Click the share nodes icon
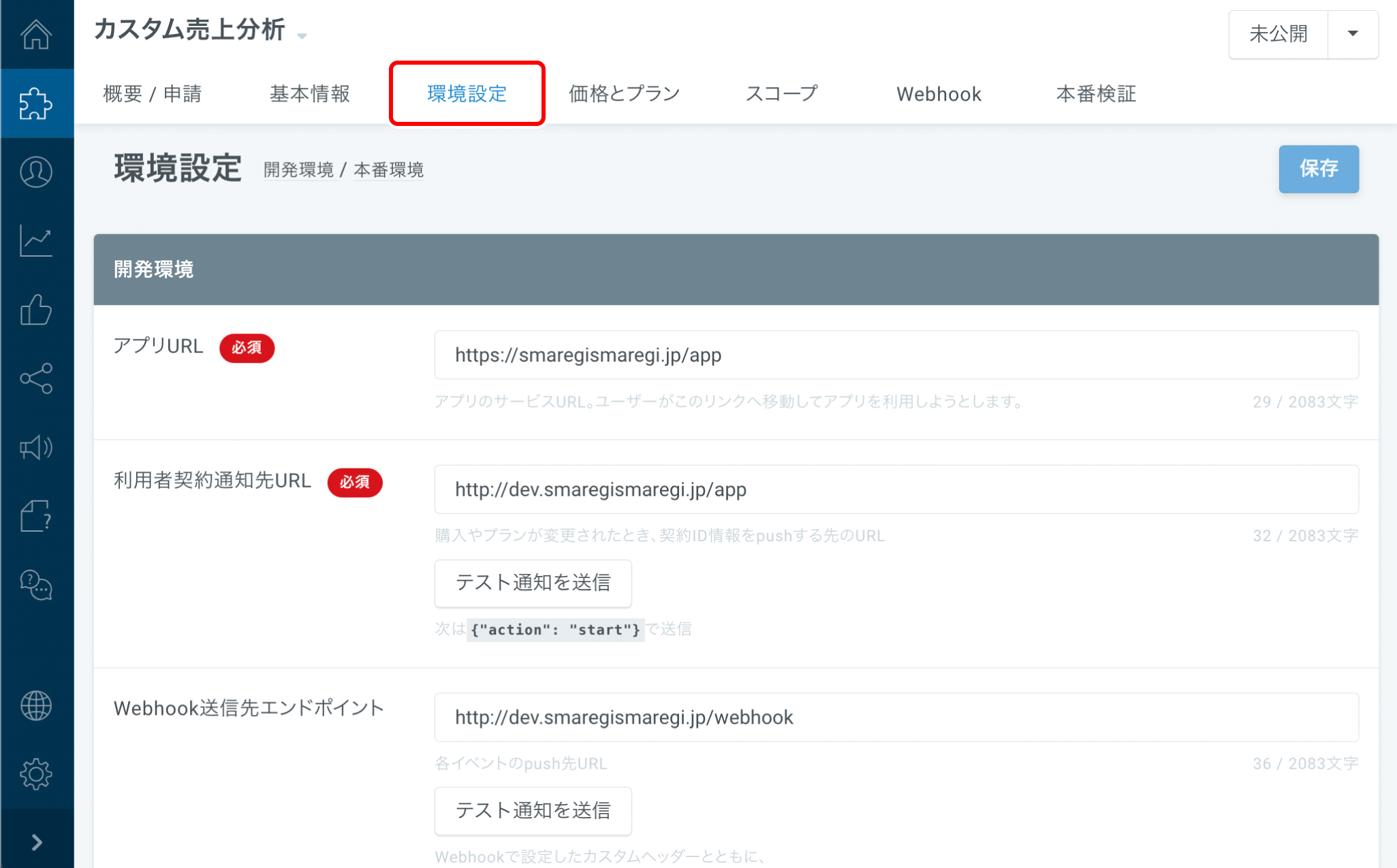Screen dimensions: 1397x868 coord(36,379)
